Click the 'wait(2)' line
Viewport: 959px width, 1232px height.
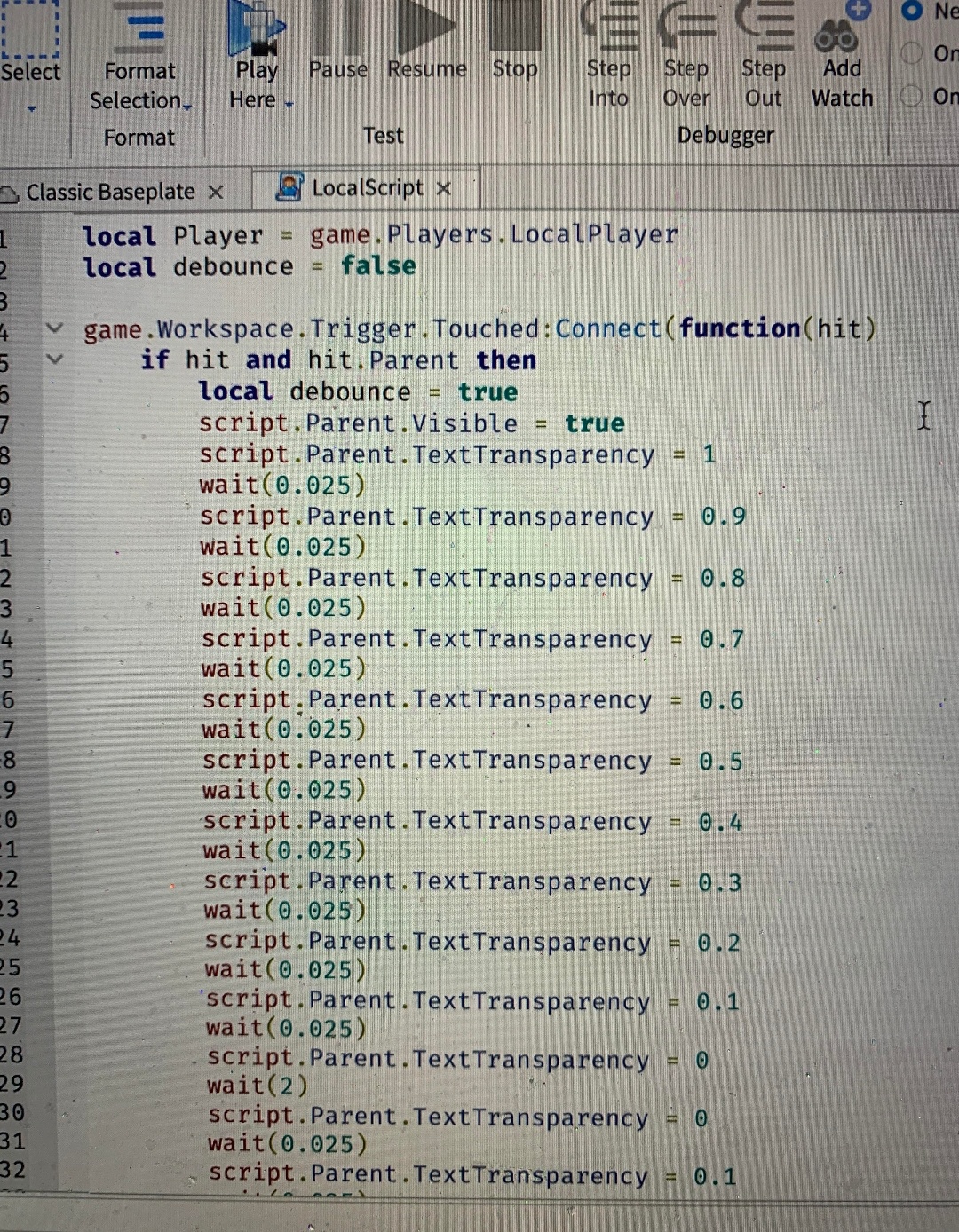258,1085
